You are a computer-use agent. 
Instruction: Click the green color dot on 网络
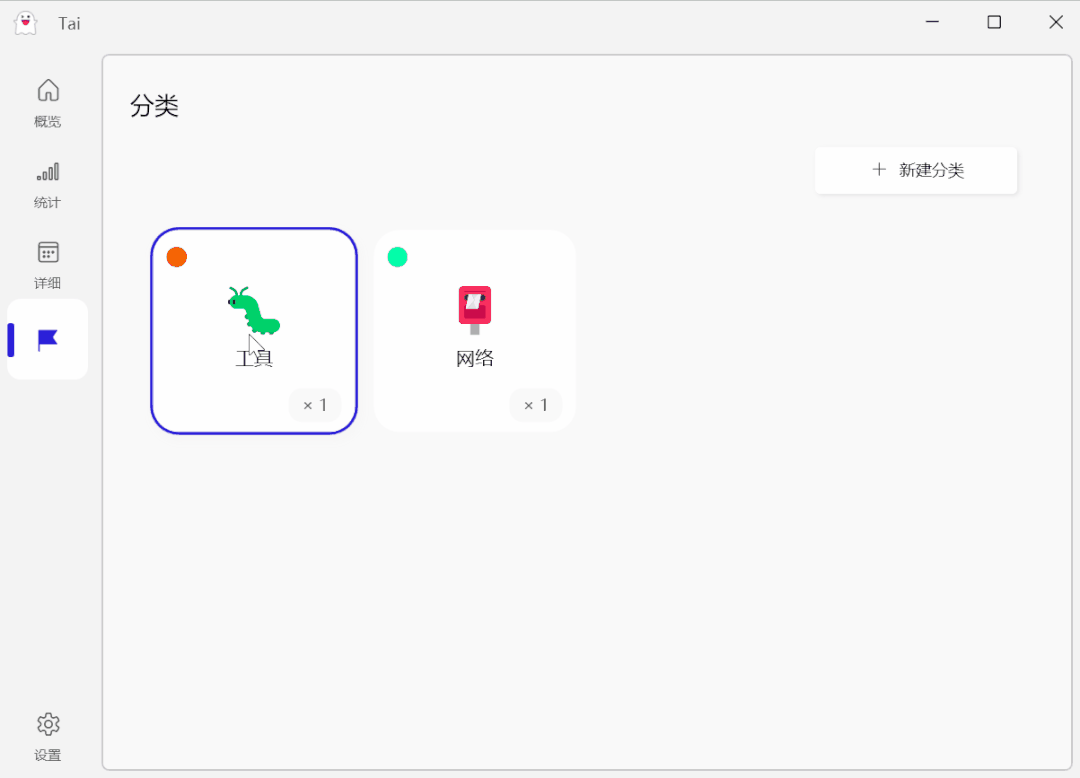click(397, 257)
